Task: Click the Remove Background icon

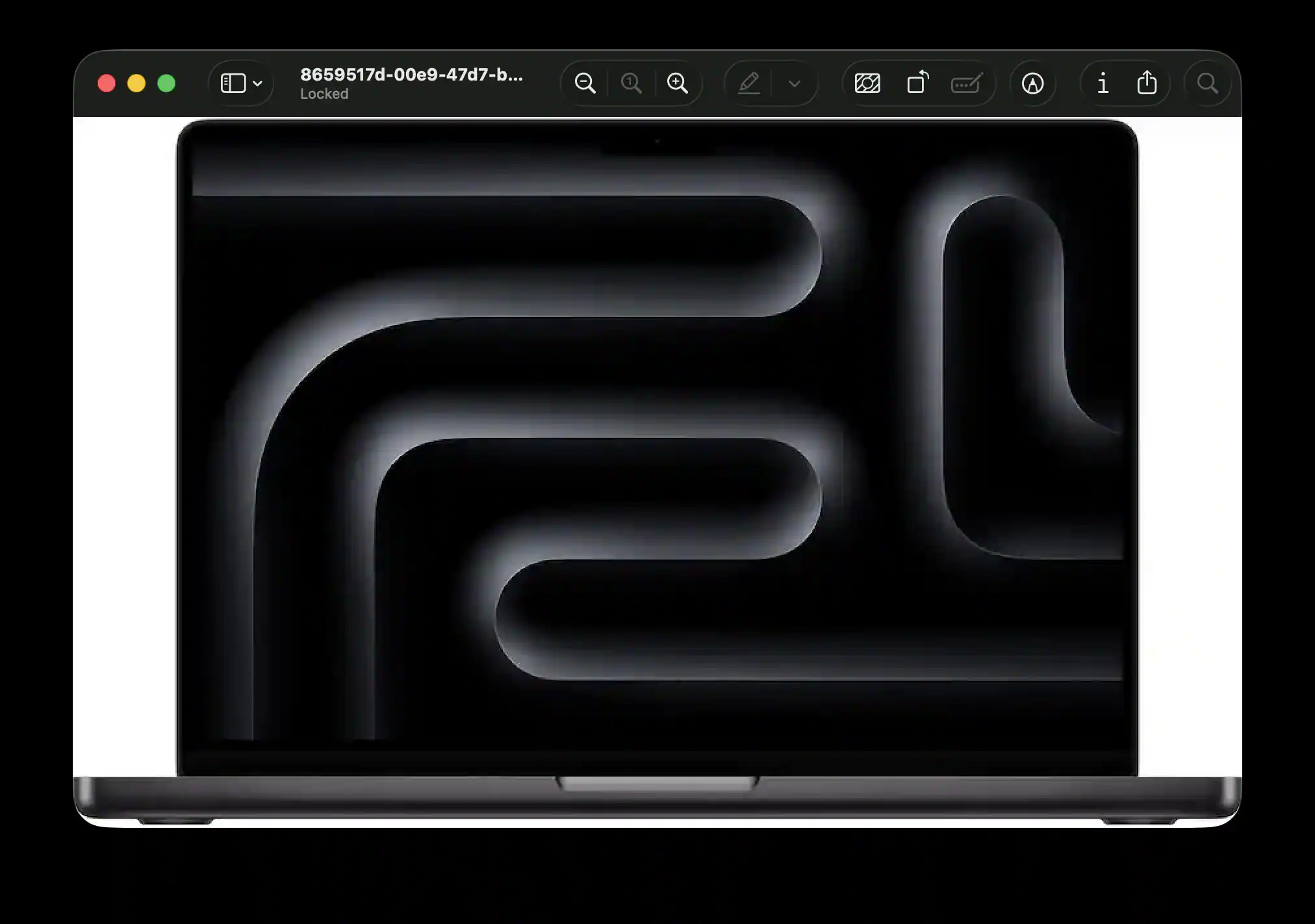Action: click(867, 83)
